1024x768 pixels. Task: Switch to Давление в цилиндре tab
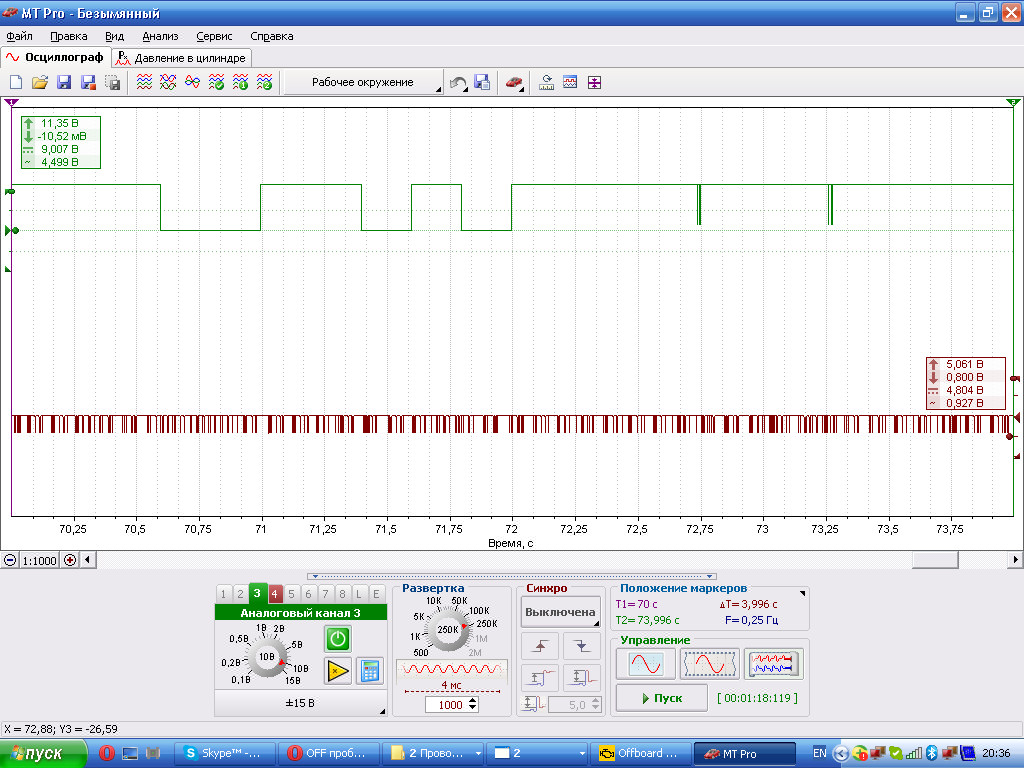pyautogui.click(x=182, y=58)
